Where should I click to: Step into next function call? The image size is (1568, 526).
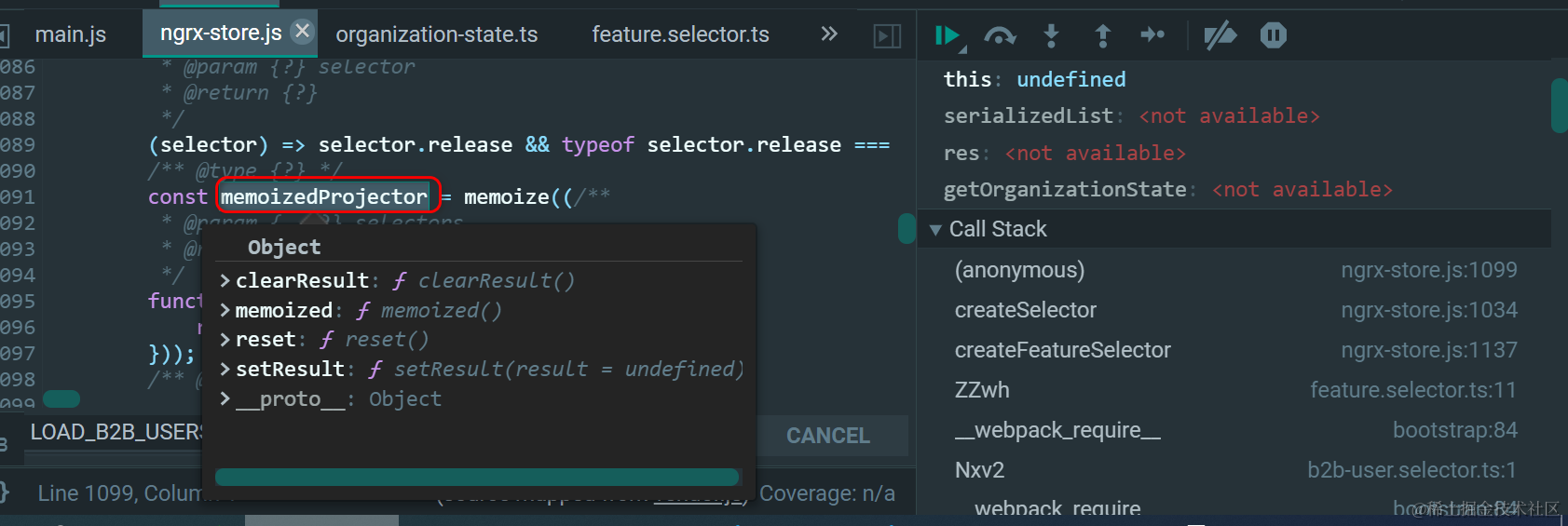point(1051,35)
